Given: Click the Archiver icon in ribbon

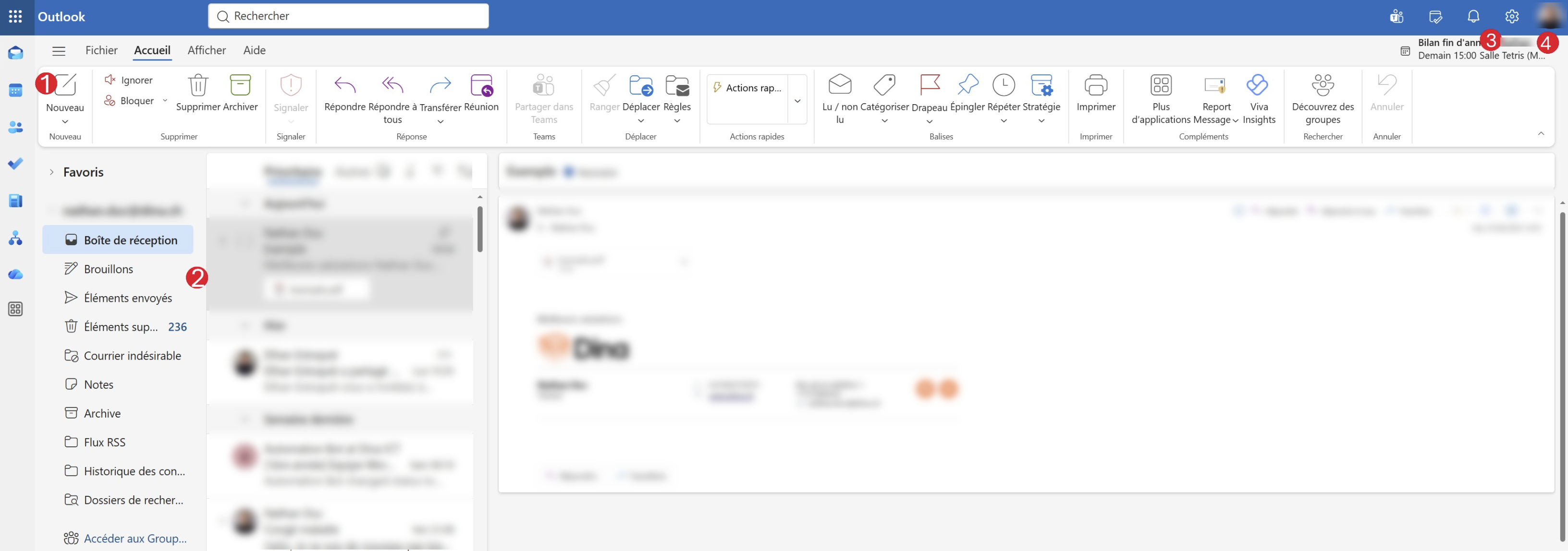Looking at the screenshot, I should [240, 85].
